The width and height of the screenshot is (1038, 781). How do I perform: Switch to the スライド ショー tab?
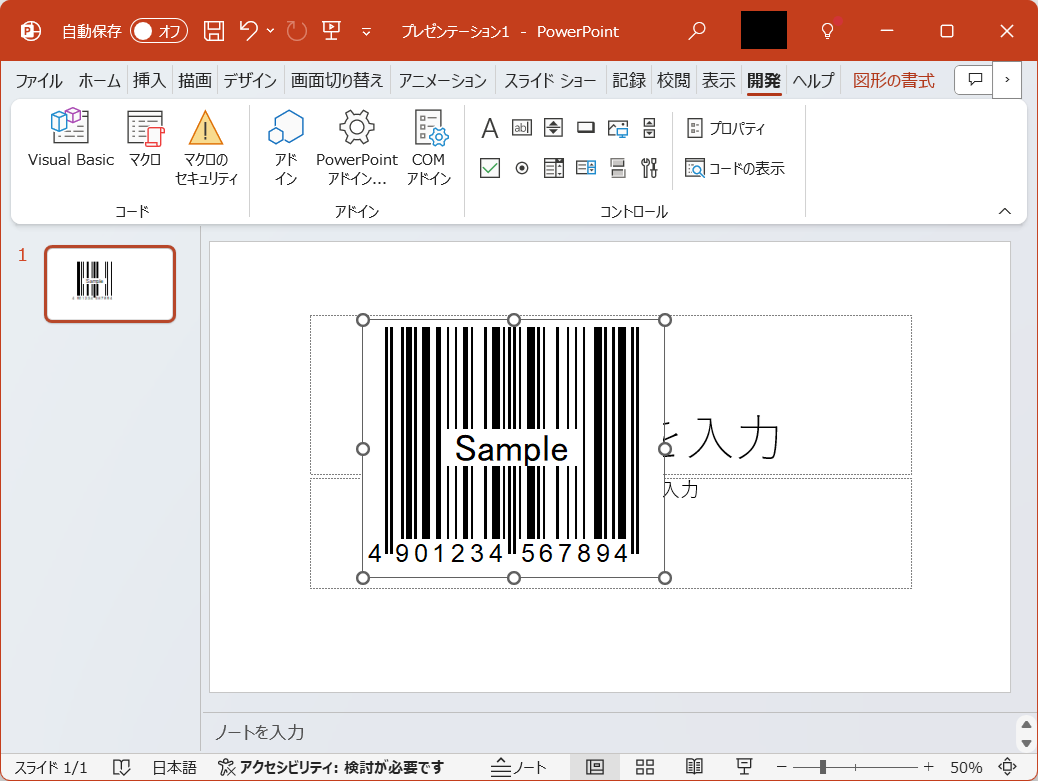tap(550, 81)
